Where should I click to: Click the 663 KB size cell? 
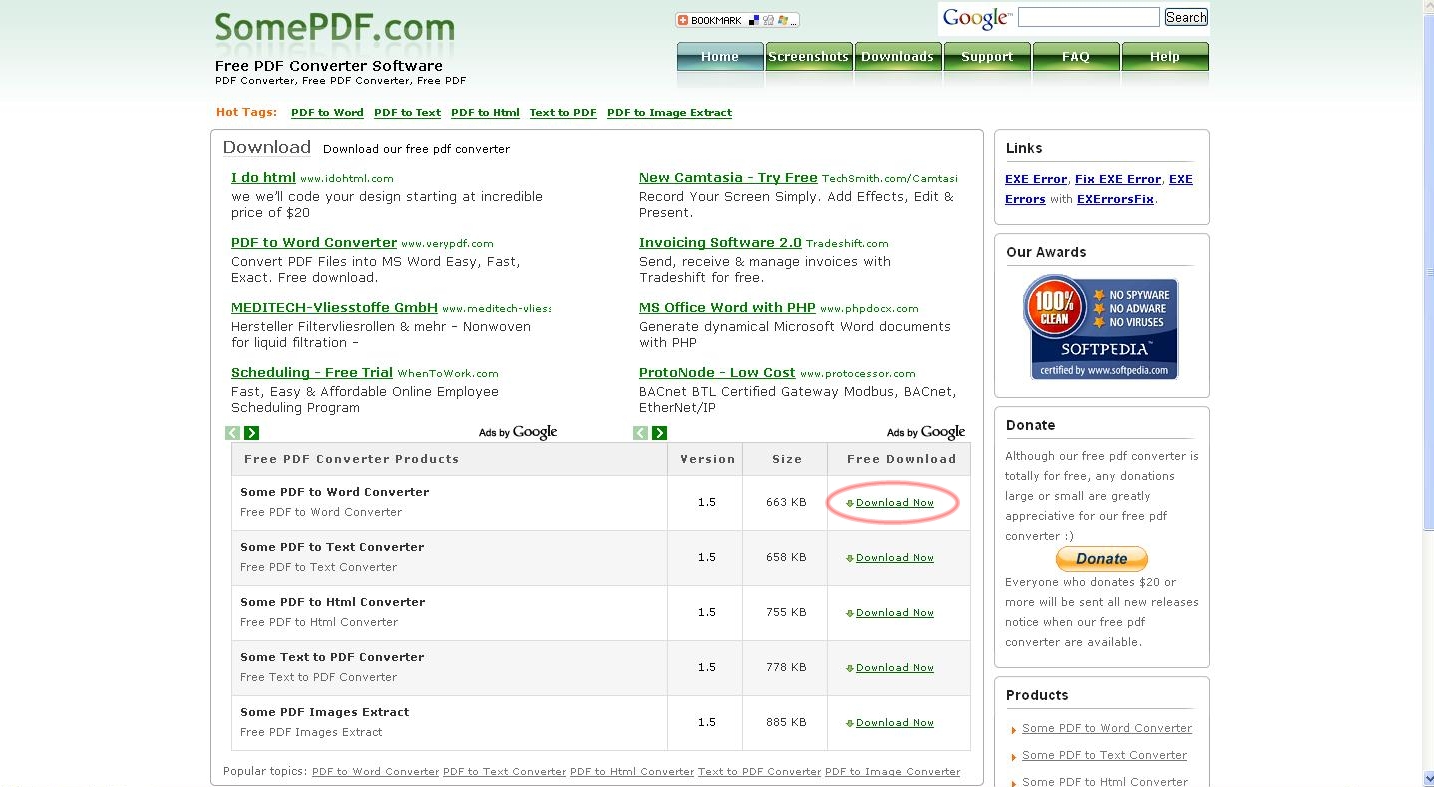point(786,502)
